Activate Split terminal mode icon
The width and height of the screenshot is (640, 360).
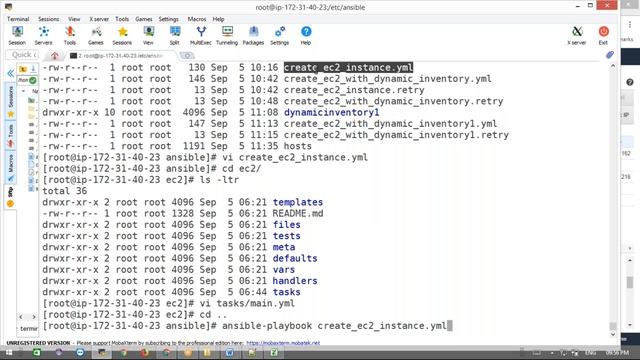point(175,35)
